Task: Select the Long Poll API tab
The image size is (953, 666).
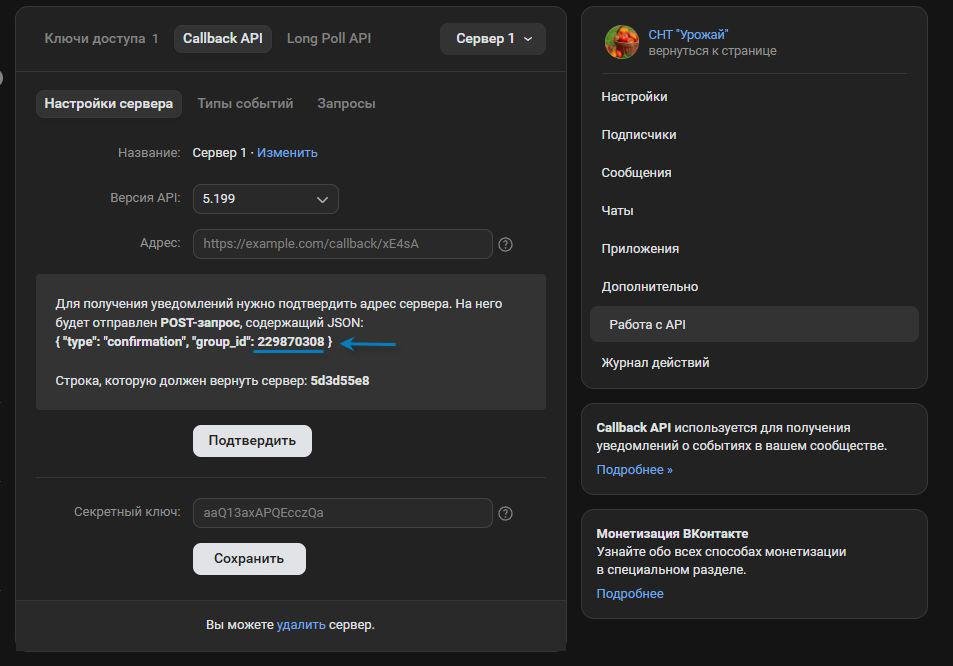Action: point(328,39)
